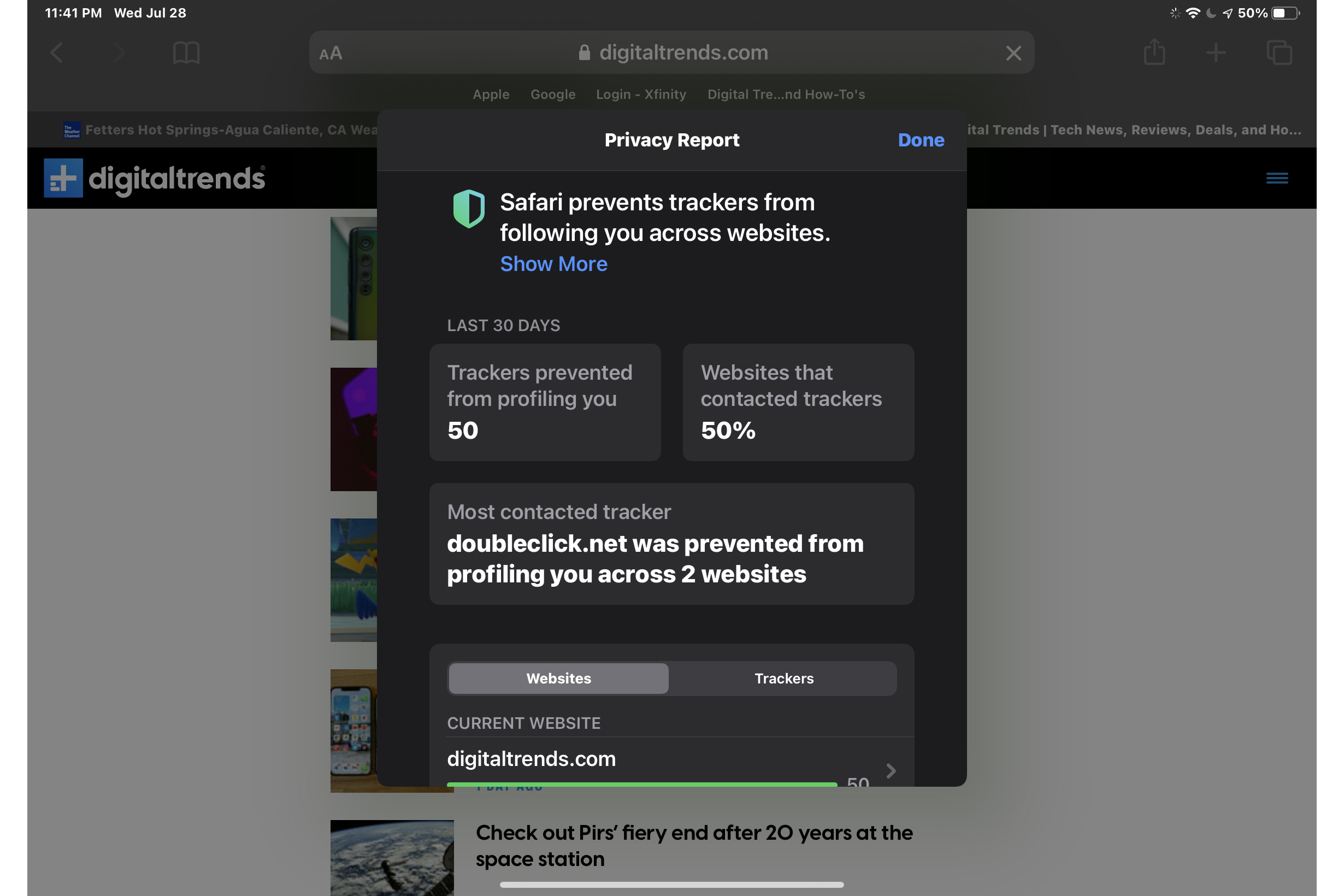
Task: Click the Safari back arrow
Action: coord(57,53)
